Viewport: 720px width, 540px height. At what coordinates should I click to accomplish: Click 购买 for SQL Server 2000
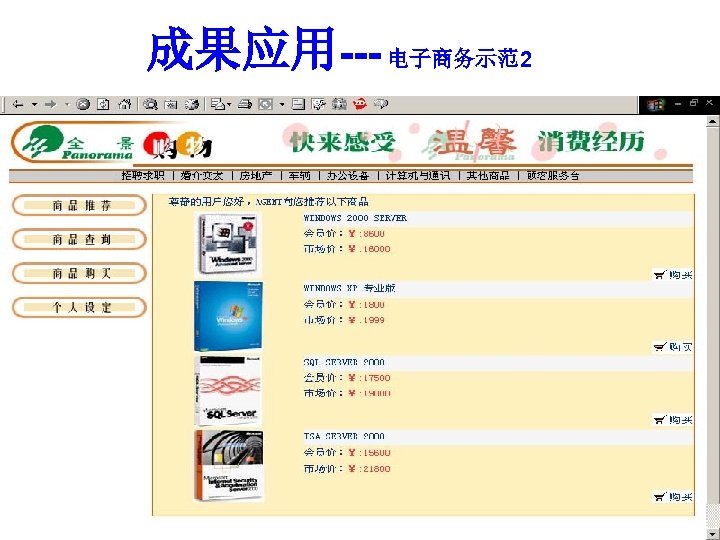point(673,420)
